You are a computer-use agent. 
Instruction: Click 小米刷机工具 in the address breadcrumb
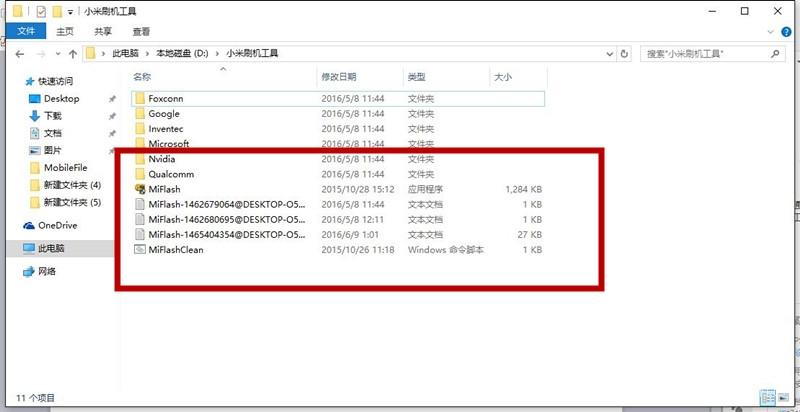(252, 53)
